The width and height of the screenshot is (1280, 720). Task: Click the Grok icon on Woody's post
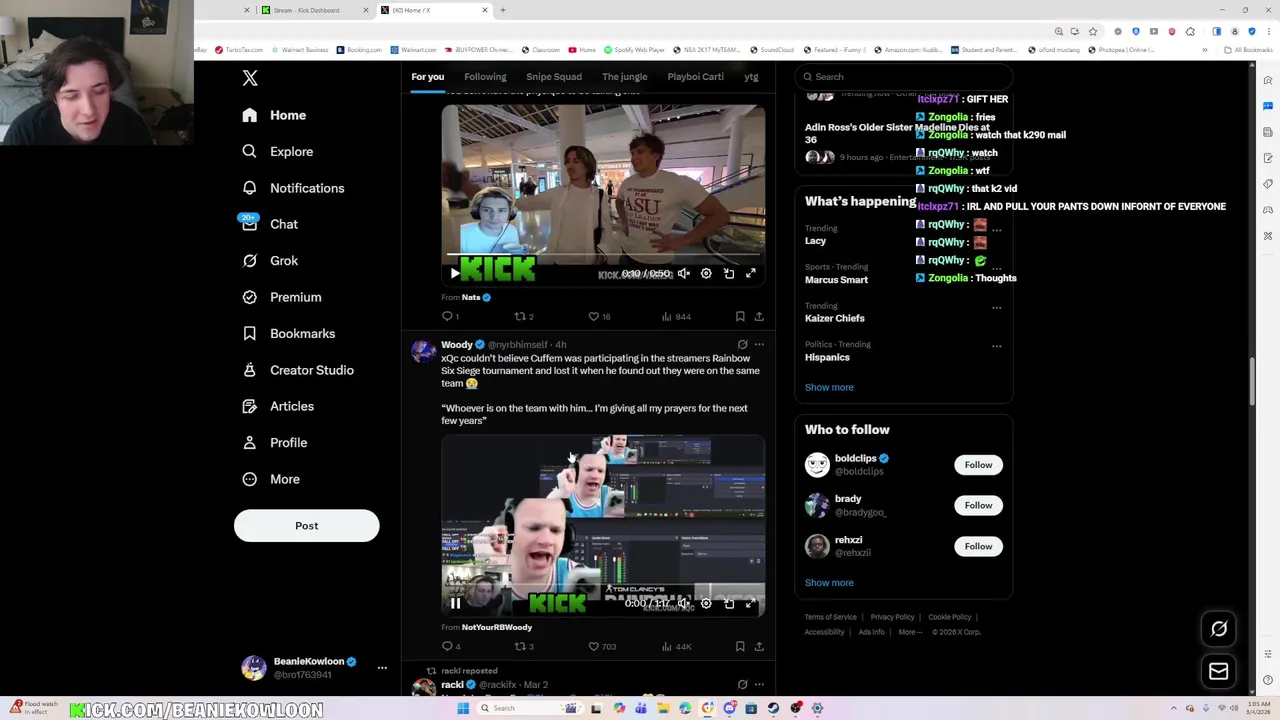coord(742,344)
